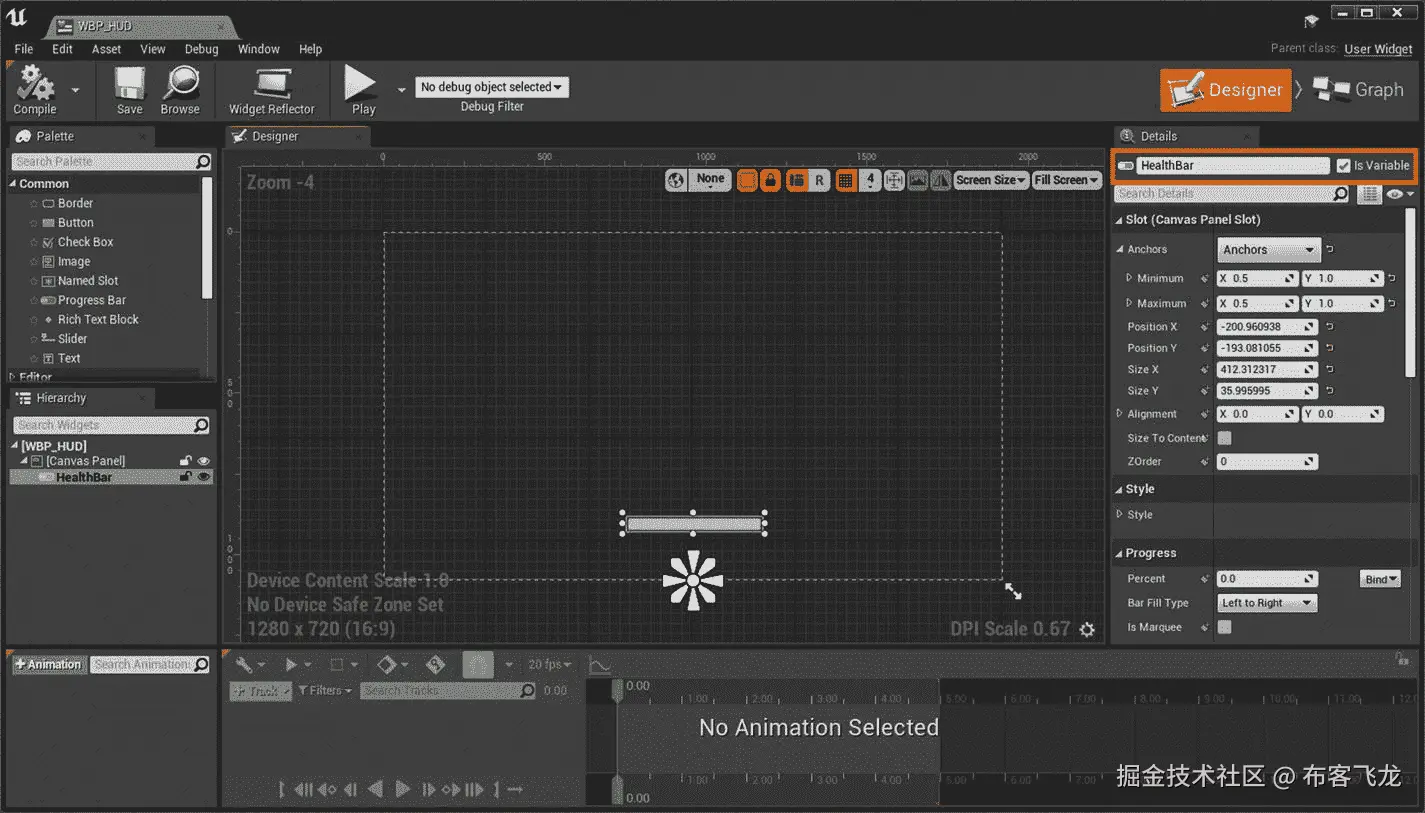Open the User Widget parent class link
This screenshot has height=813, width=1425.
click(1378, 49)
